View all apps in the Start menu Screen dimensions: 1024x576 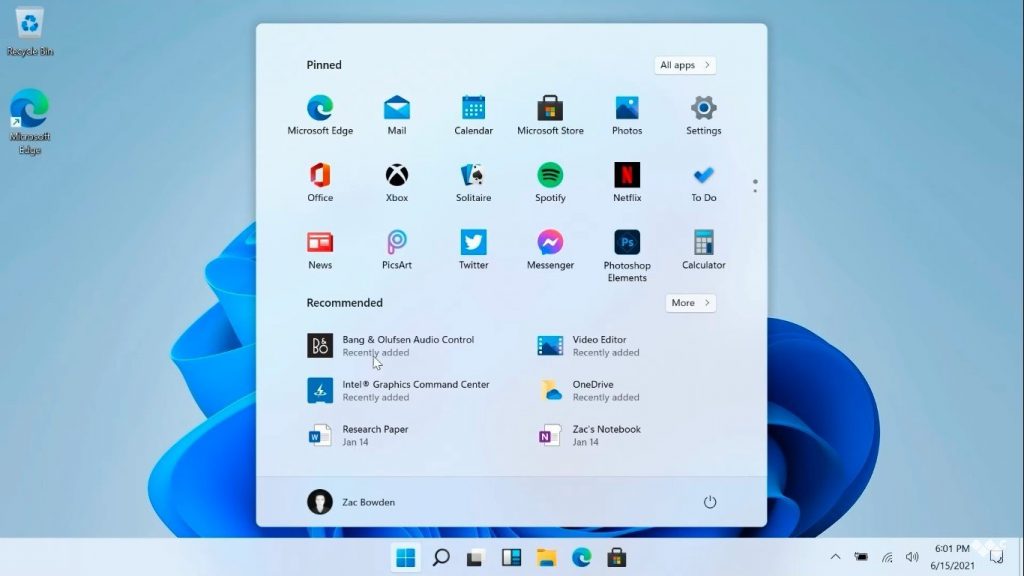[684, 64]
